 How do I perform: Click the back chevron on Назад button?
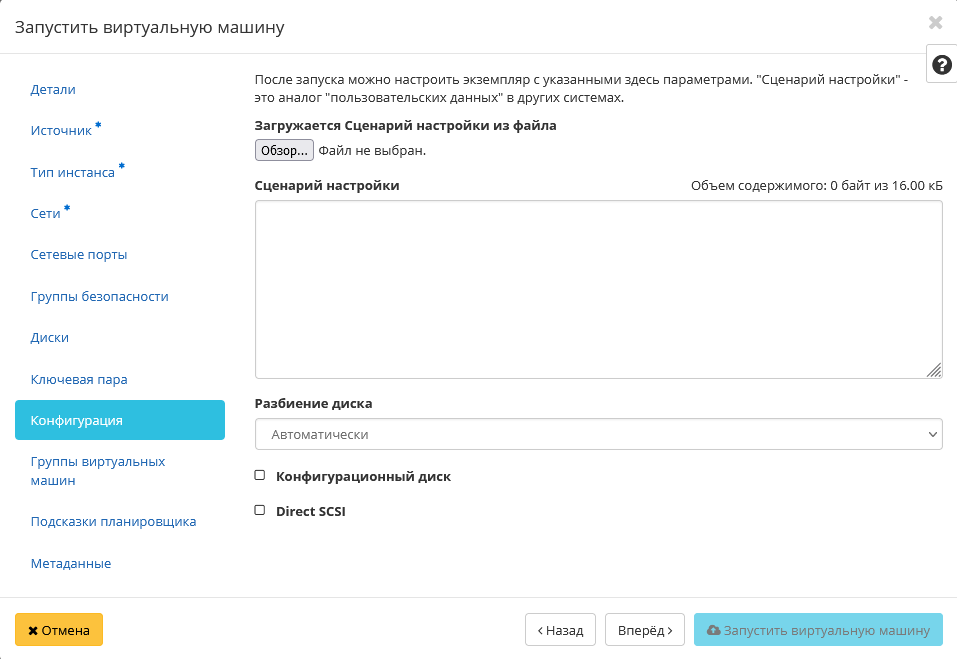[x=541, y=630]
